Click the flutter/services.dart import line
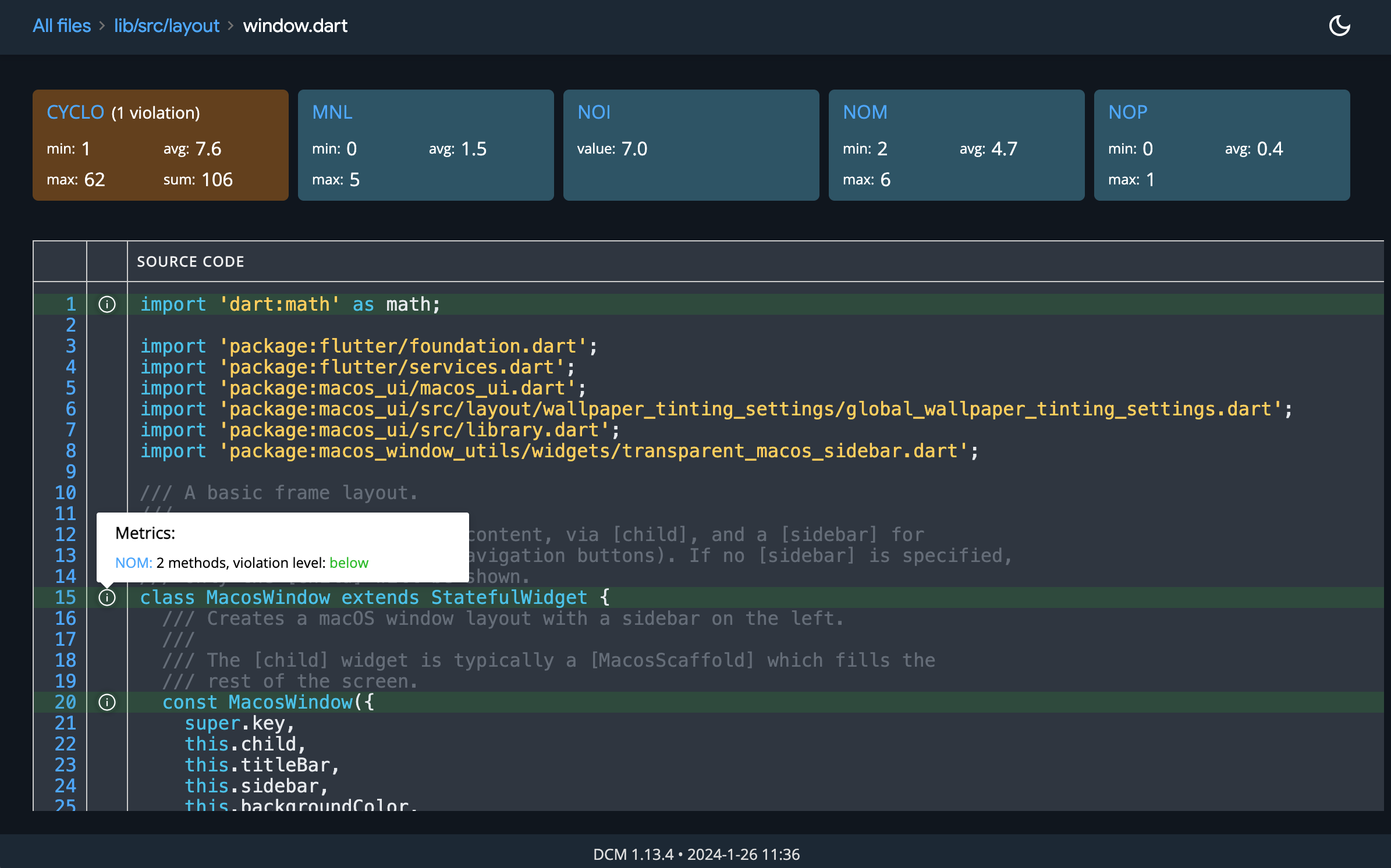Screen dimensions: 1391x868 [x=358, y=367]
